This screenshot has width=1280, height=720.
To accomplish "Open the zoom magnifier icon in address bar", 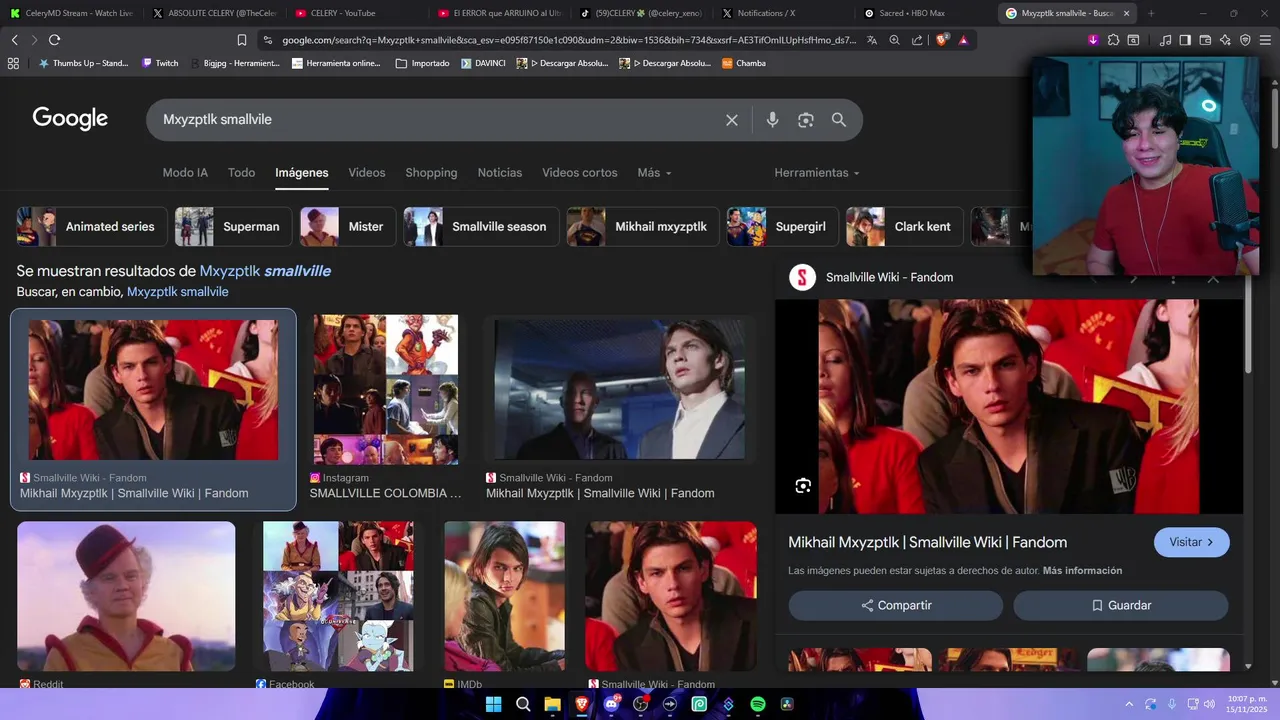I will (894, 40).
